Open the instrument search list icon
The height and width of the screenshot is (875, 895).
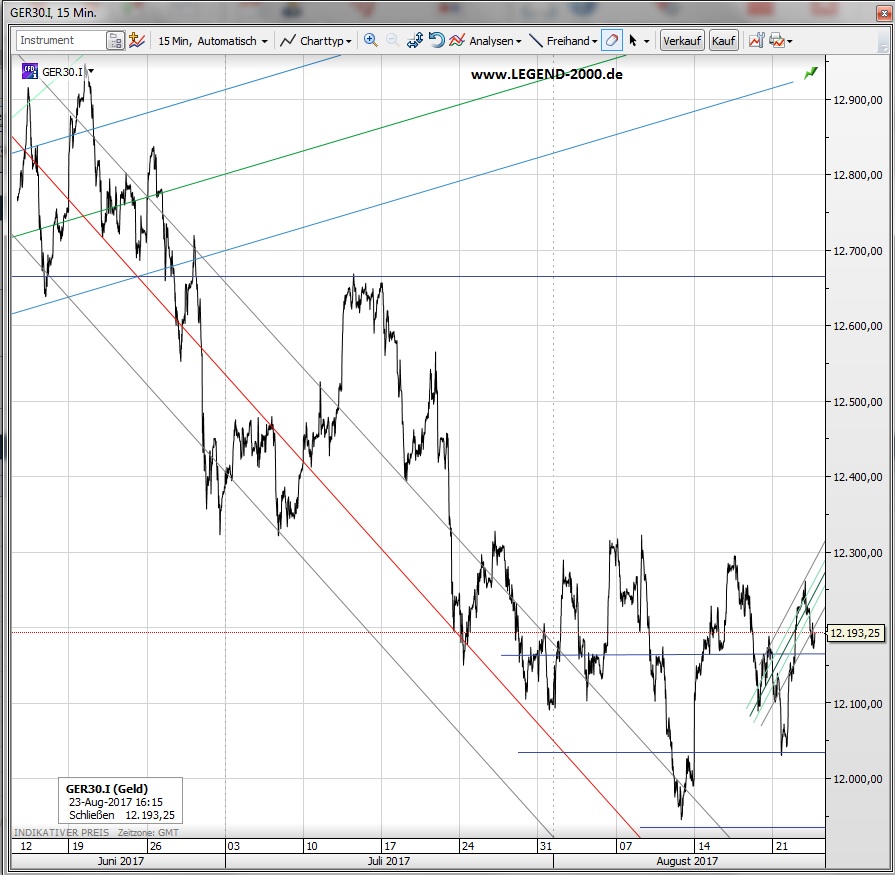(116, 41)
